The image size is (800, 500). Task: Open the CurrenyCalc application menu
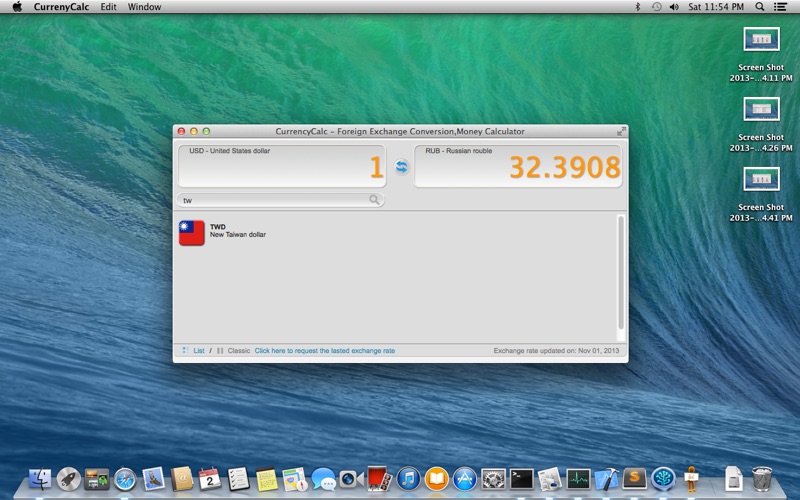(x=61, y=7)
